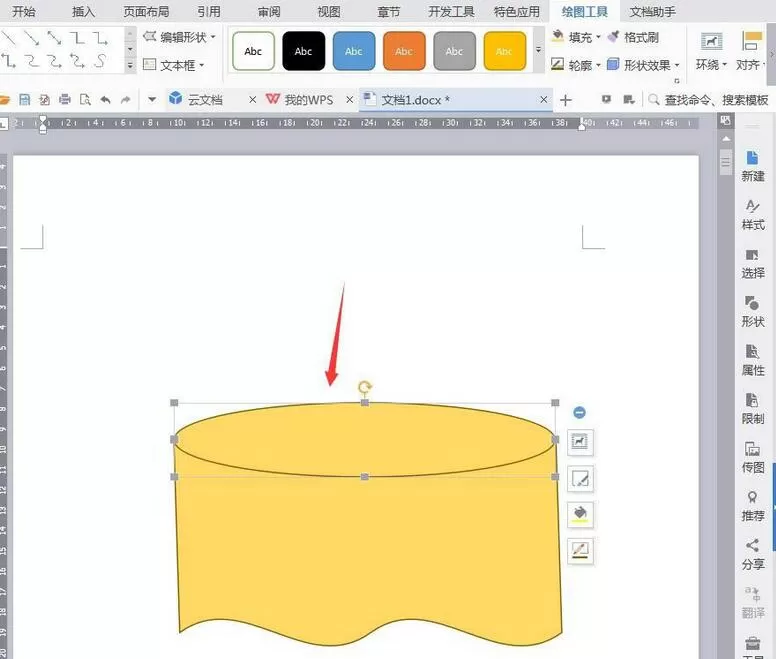Click the redo arrow icon
776x659 pixels.
coord(126,100)
